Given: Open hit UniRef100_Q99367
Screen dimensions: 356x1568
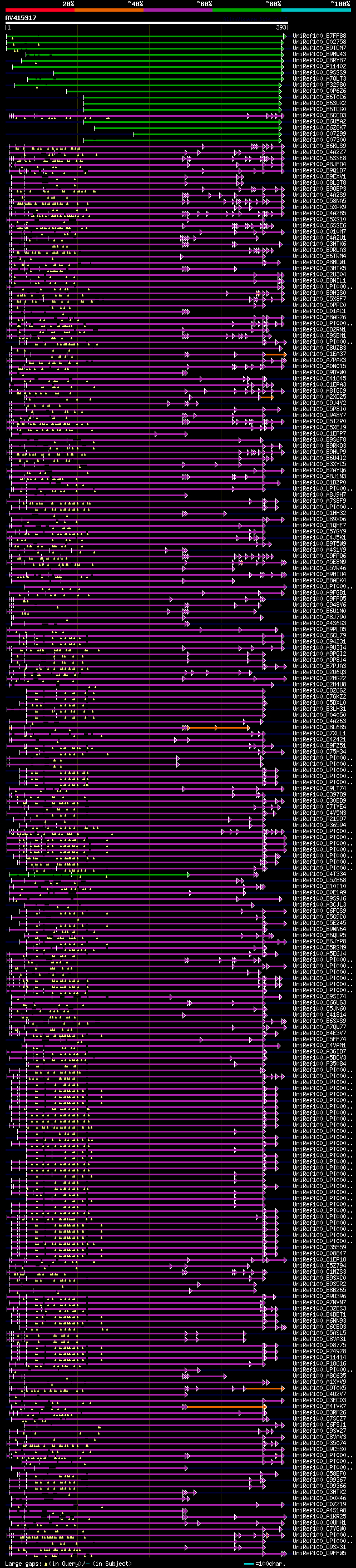Looking at the screenshot, I should tap(319, 1479).
